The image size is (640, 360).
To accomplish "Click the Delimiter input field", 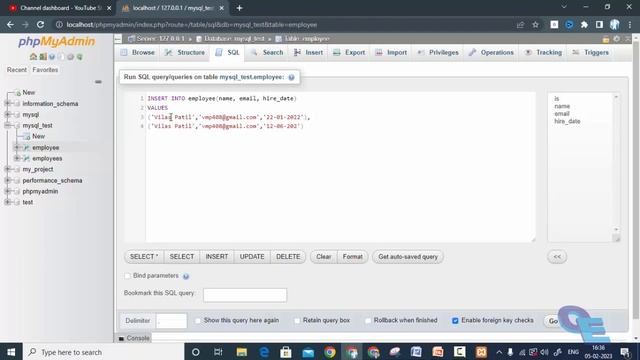I will pyautogui.click(x=171, y=321).
